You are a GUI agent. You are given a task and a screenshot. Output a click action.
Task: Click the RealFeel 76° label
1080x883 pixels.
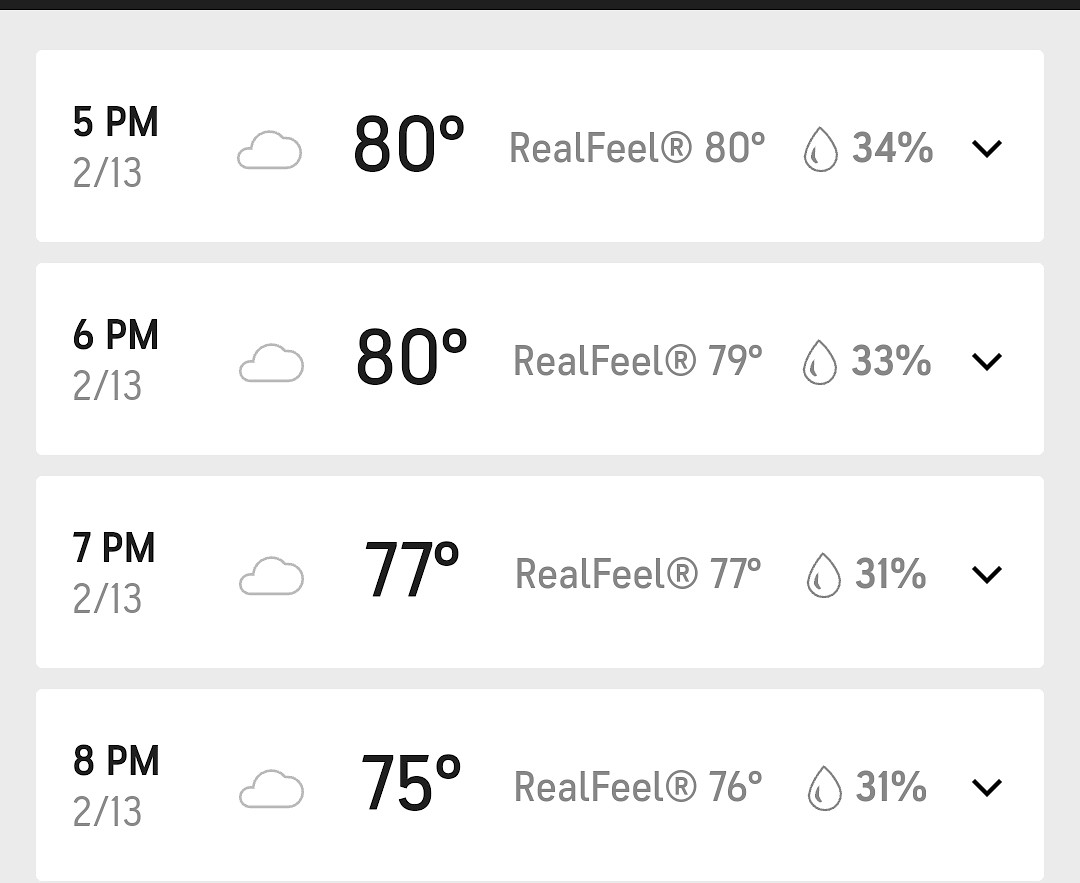(x=638, y=787)
